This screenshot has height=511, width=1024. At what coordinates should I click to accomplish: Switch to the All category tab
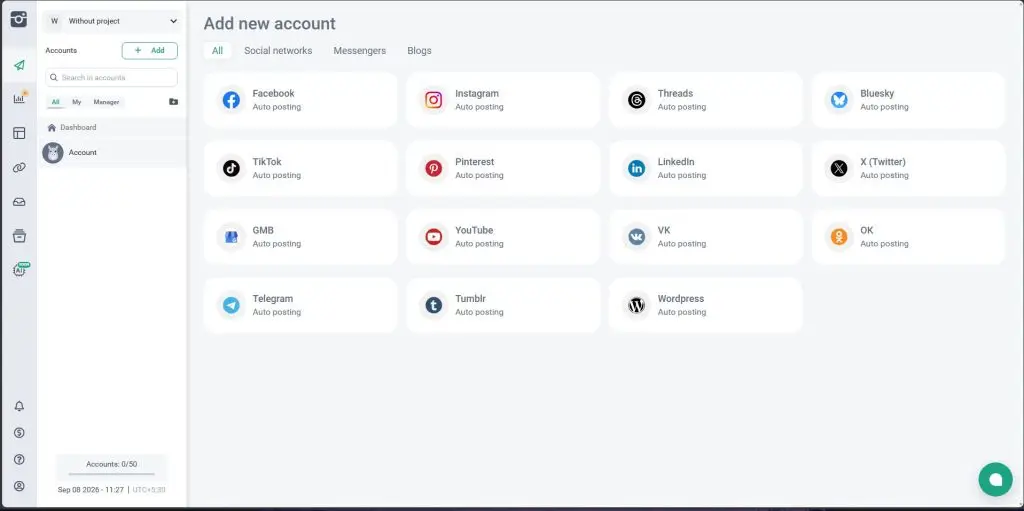pyautogui.click(x=217, y=50)
